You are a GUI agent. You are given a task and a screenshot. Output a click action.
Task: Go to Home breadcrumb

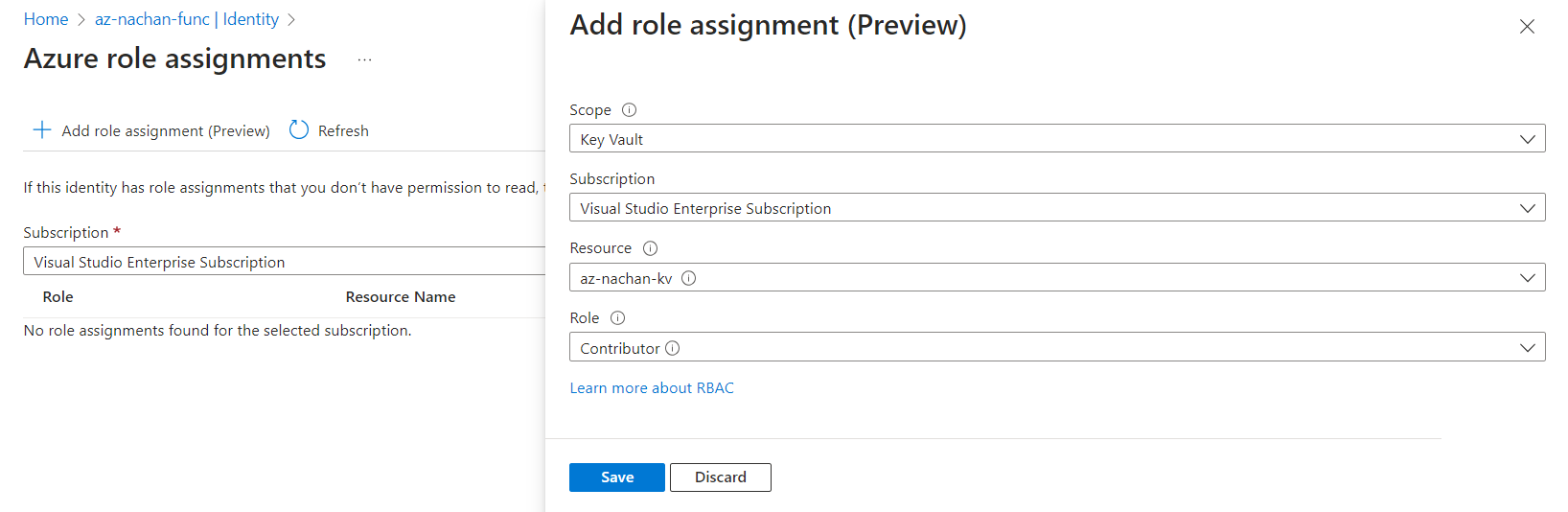click(x=46, y=19)
